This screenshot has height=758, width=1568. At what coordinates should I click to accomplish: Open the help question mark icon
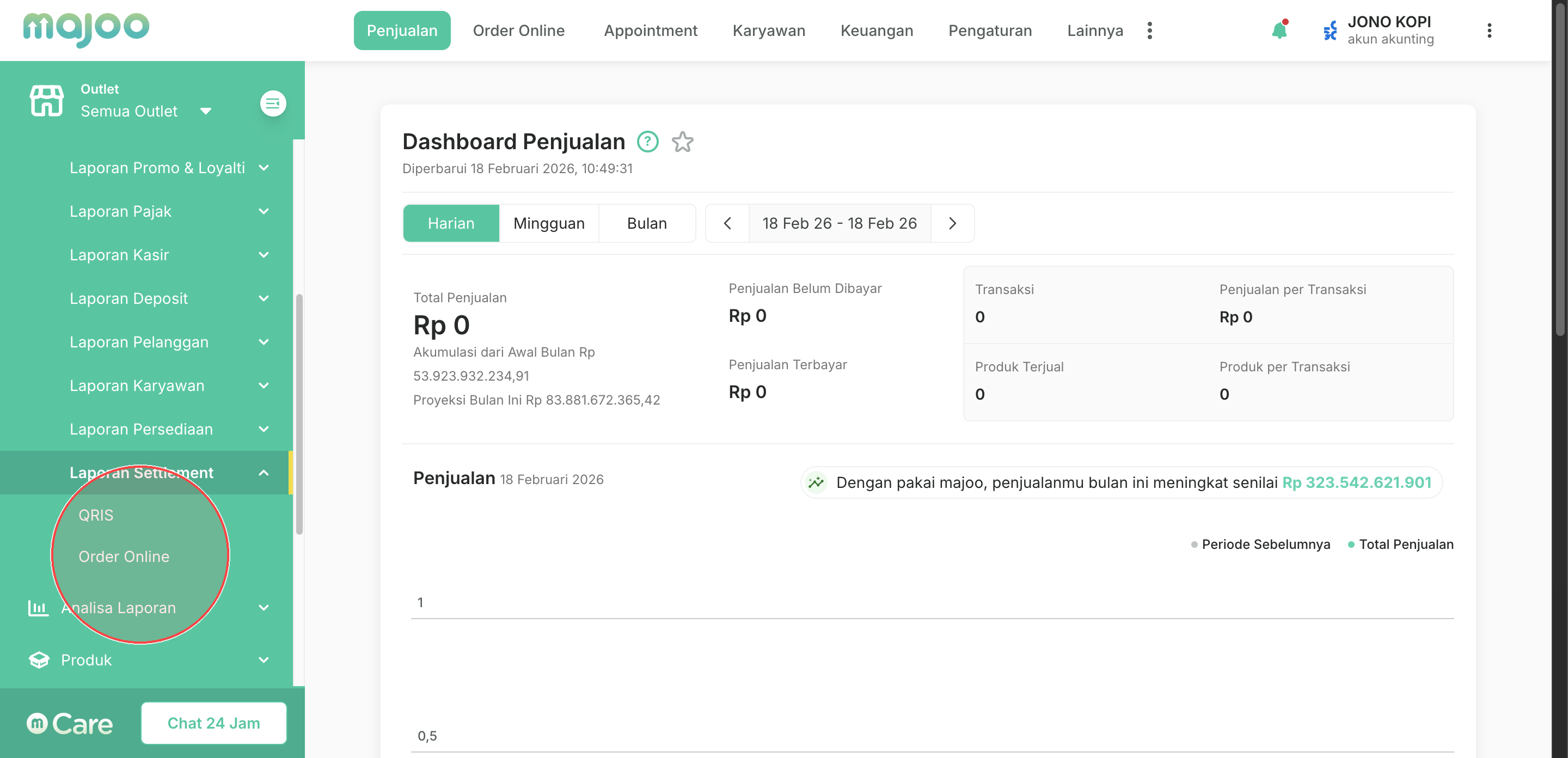click(648, 142)
